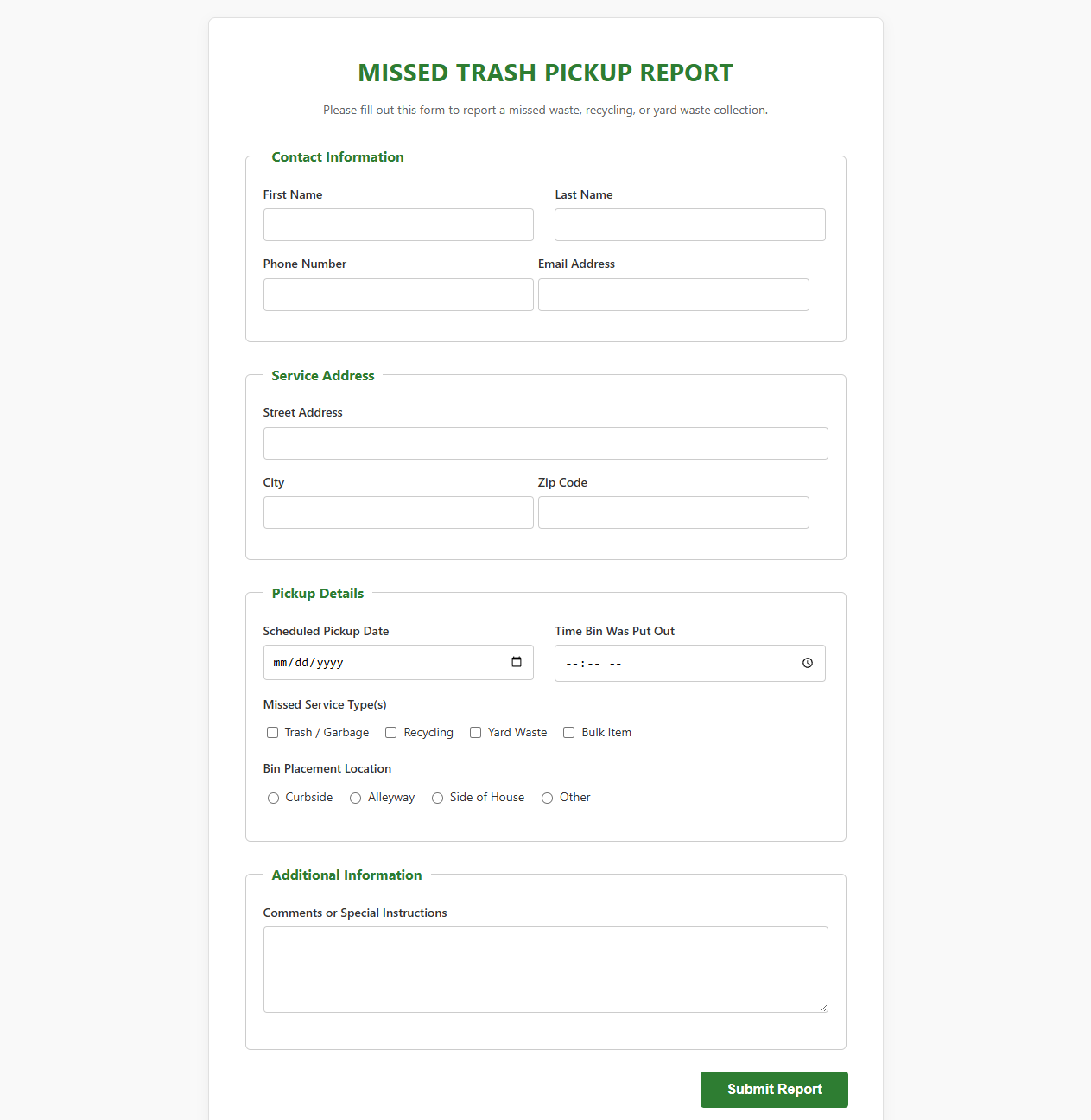Click the Time Bin Was Put Out field
Screen dimensions: 1091x1120
(x=690, y=663)
